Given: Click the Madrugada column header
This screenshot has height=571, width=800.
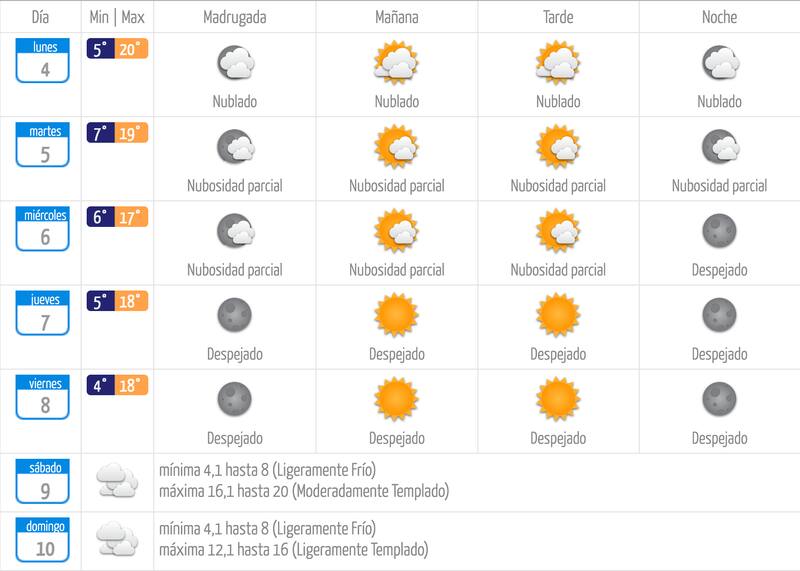Looking at the screenshot, I should tap(235, 17).
